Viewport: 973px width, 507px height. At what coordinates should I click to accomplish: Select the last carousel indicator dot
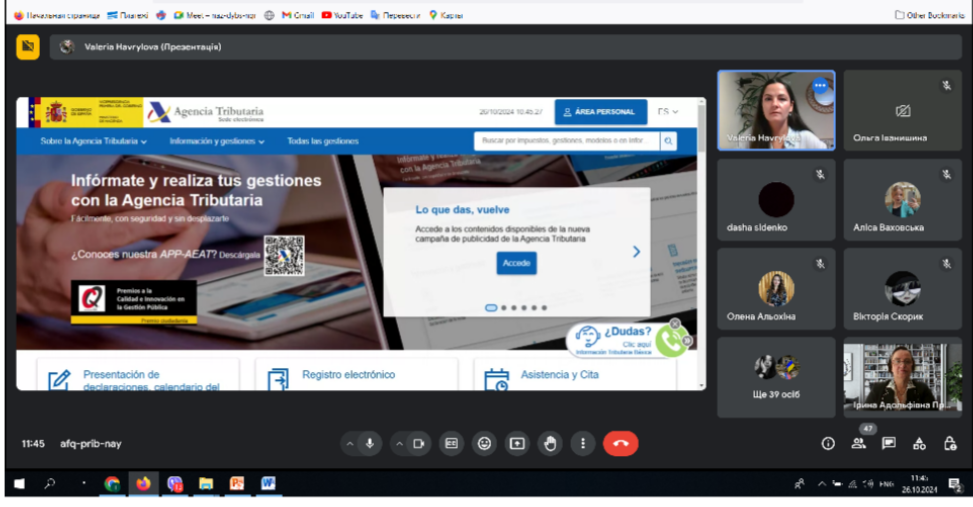pyautogui.click(x=544, y=308)
